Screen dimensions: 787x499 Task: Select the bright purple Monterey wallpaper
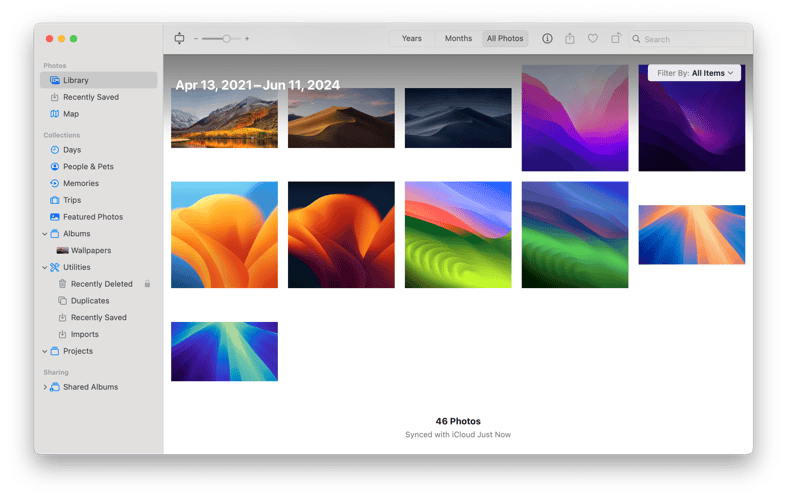[x=575, y=118]
